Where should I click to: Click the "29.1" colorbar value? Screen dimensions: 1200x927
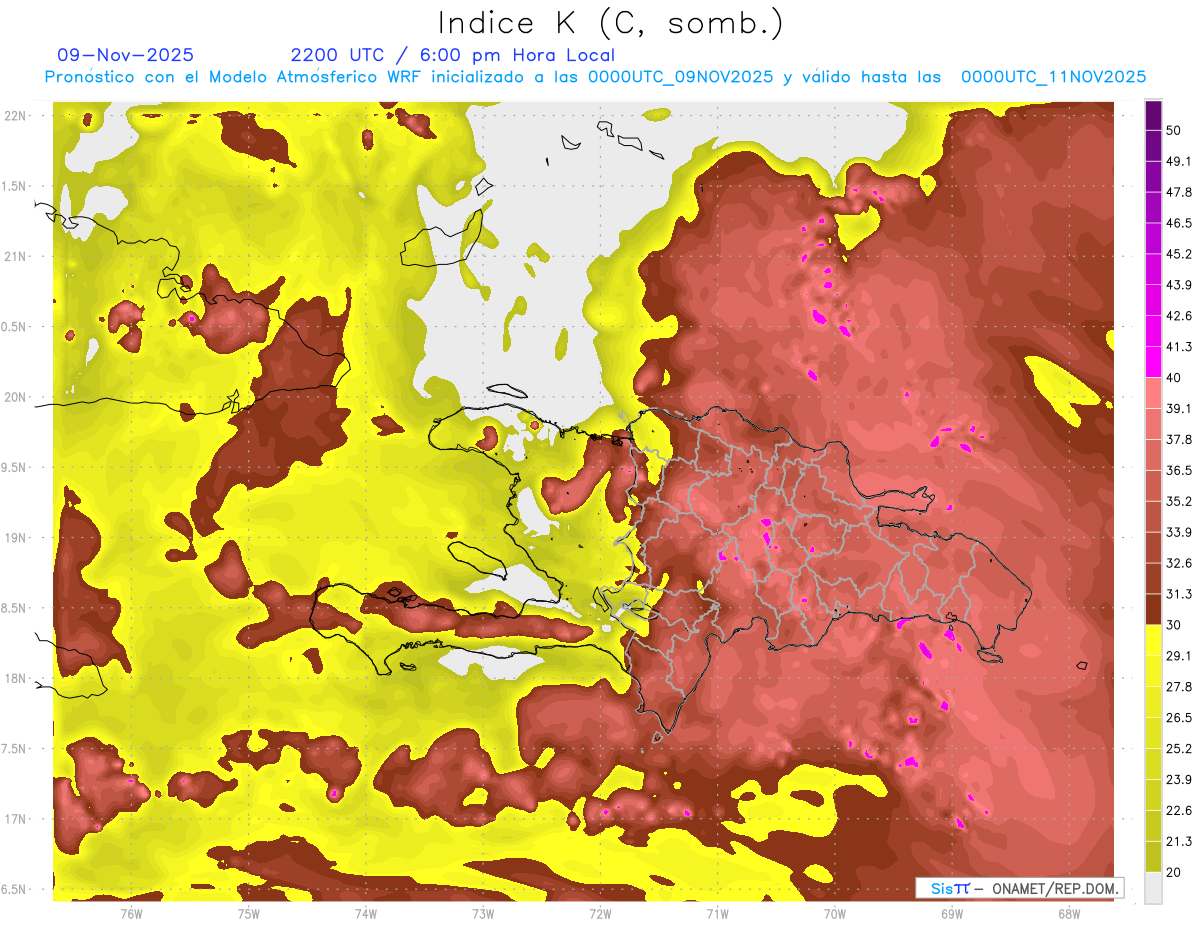(1179, 656)
